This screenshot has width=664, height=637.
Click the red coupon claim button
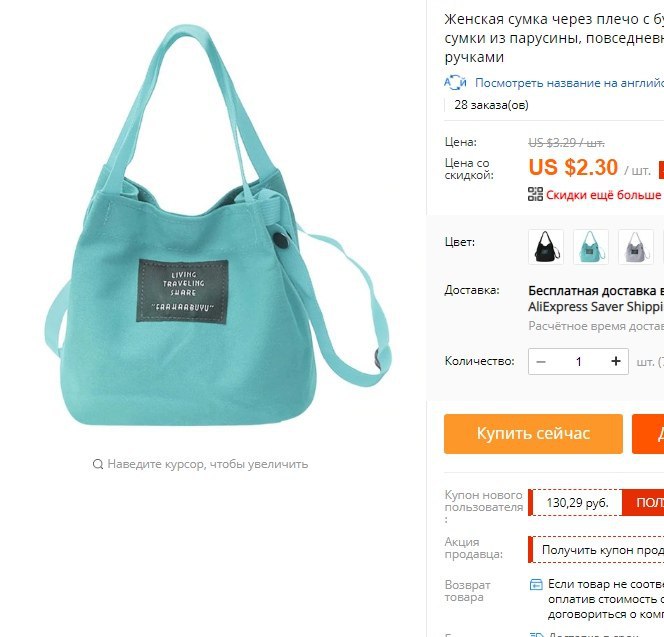(x=643, y=503)
